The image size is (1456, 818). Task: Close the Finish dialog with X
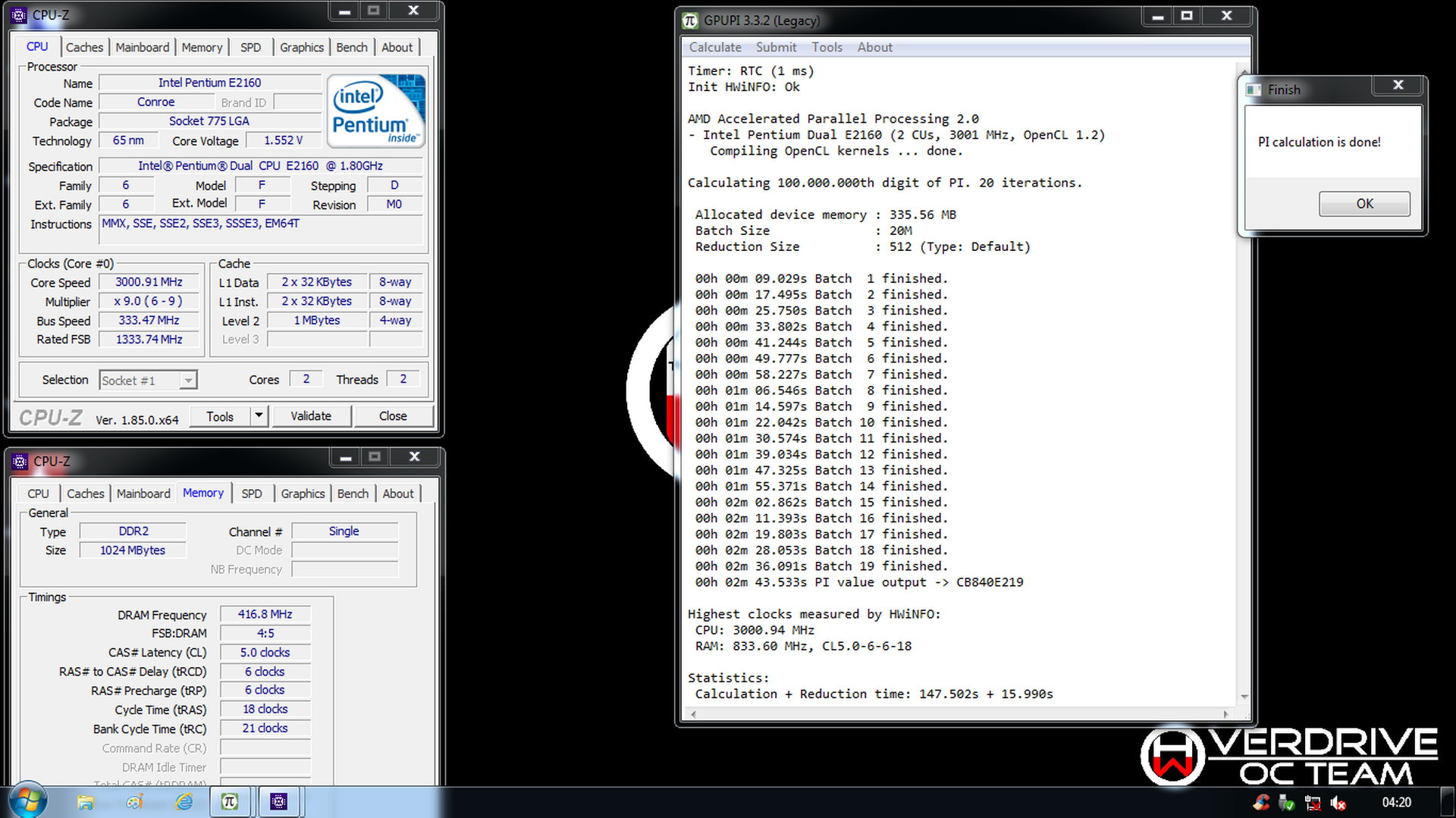1398,85
